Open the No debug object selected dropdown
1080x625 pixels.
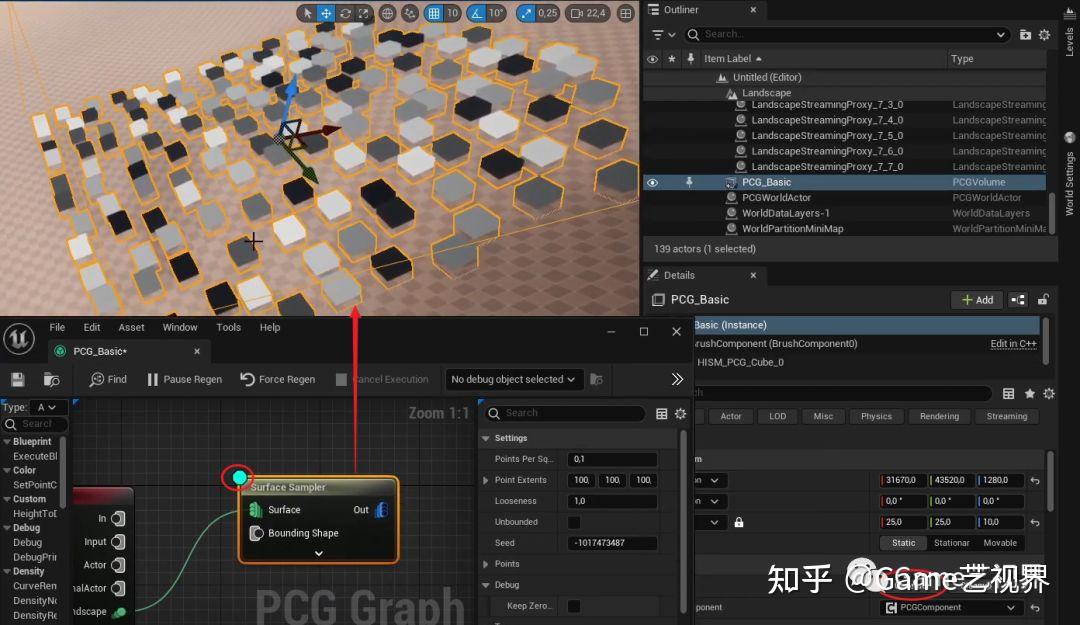tap(513, 379)
